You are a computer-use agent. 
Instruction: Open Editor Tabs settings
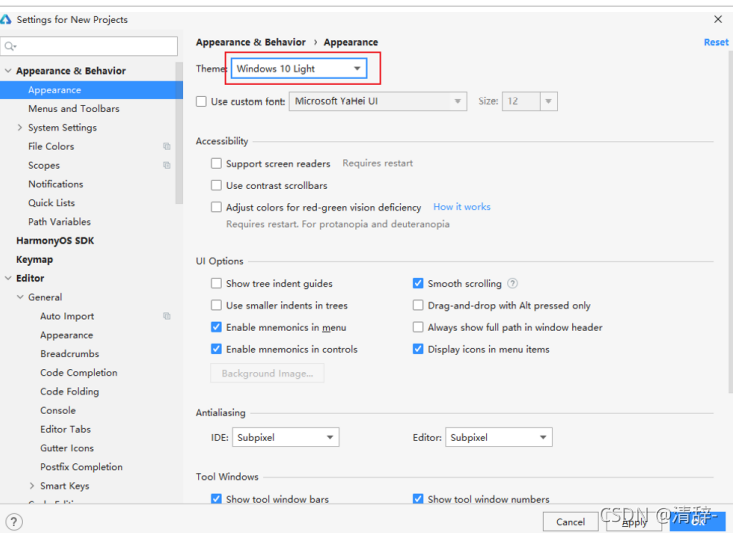[65, 429]
